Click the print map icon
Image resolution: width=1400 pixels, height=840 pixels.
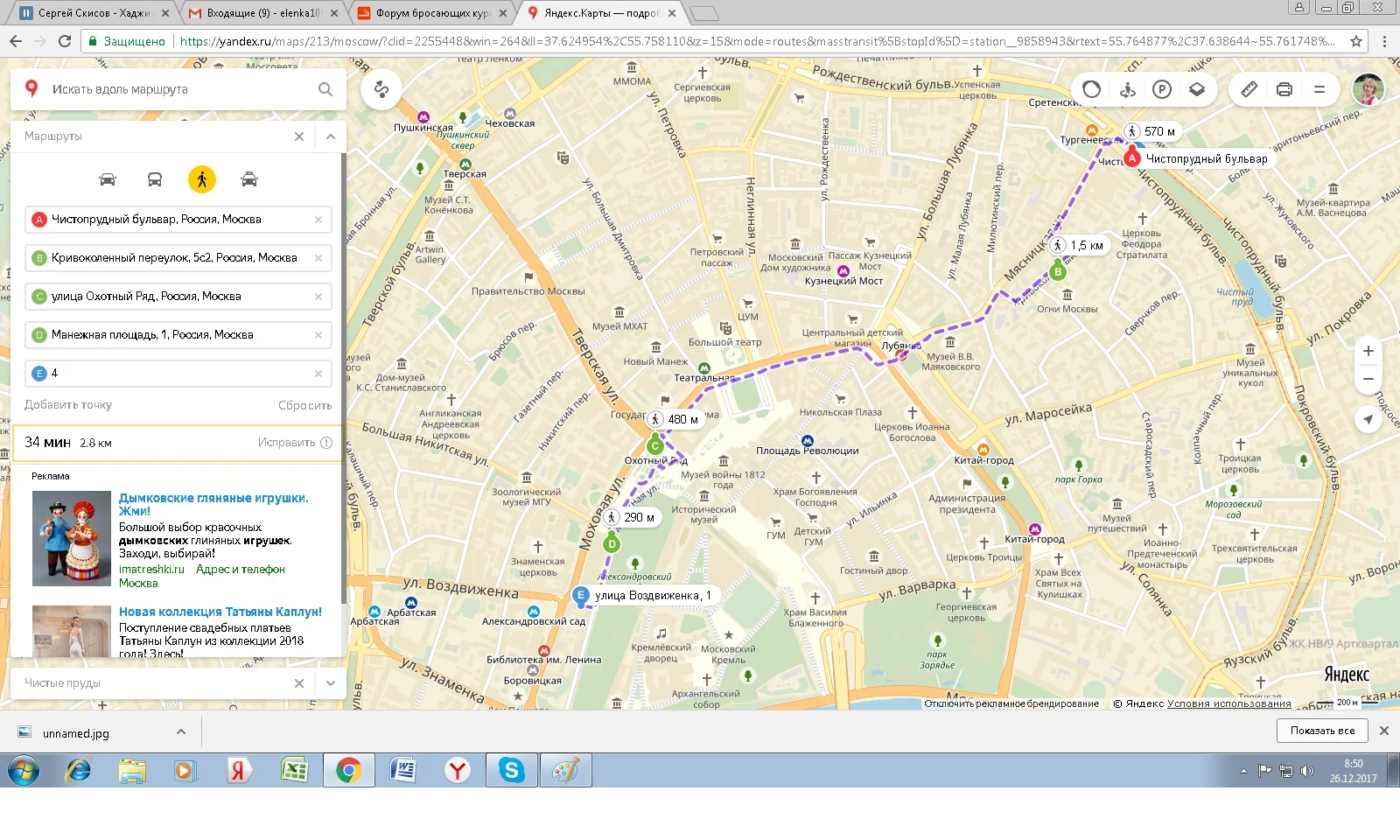[1284, 89]
